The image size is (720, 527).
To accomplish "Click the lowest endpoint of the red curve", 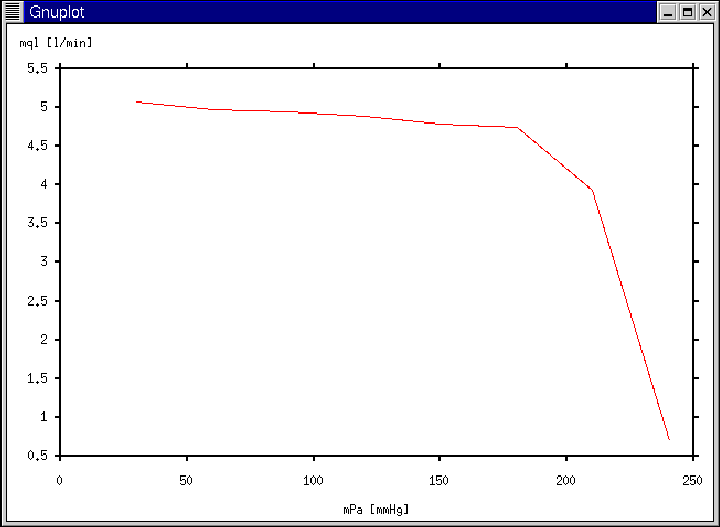I will tap(668, 439).
